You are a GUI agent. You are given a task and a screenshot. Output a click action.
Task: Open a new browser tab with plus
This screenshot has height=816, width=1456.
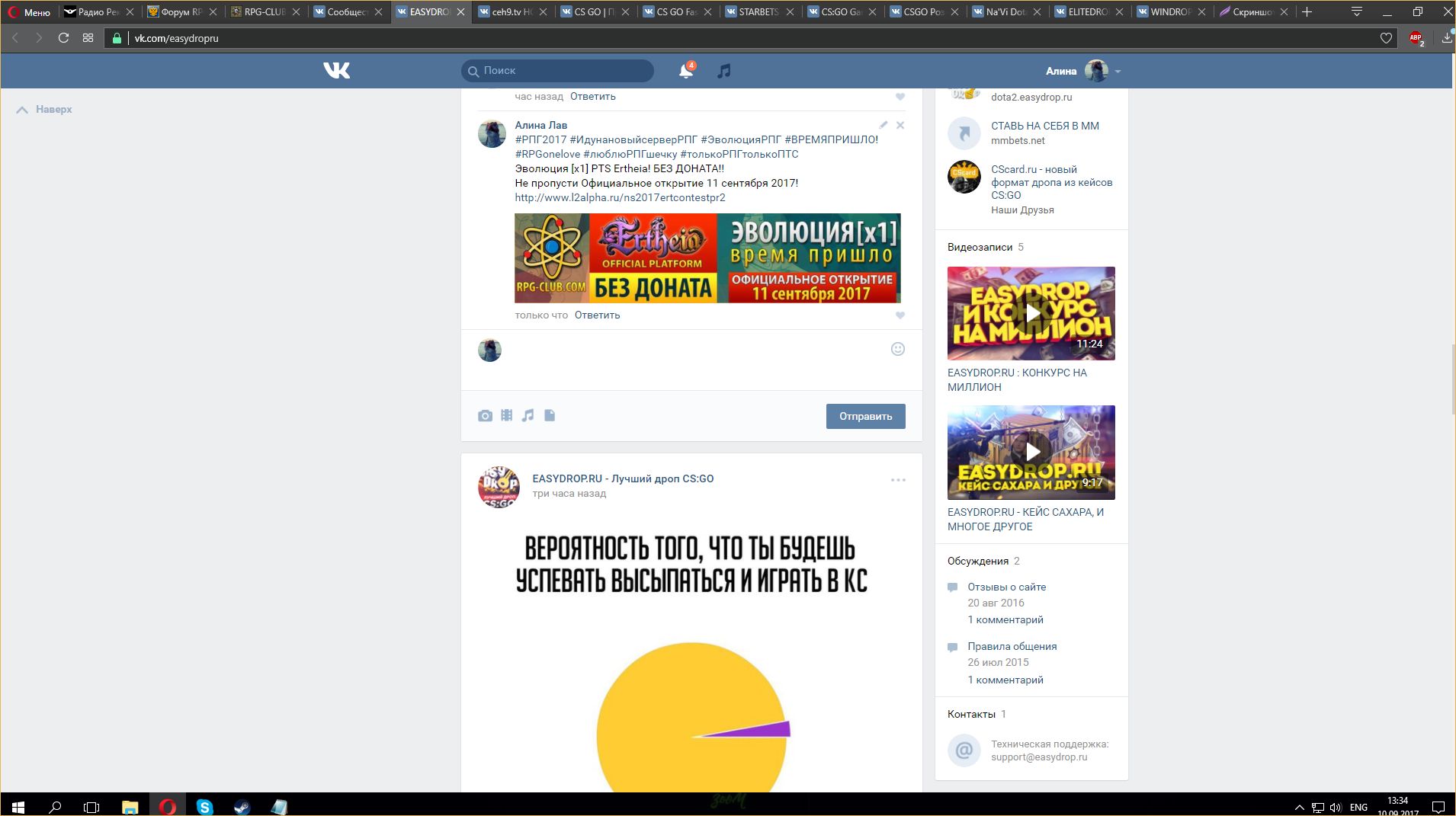[x=1307, y=12]
